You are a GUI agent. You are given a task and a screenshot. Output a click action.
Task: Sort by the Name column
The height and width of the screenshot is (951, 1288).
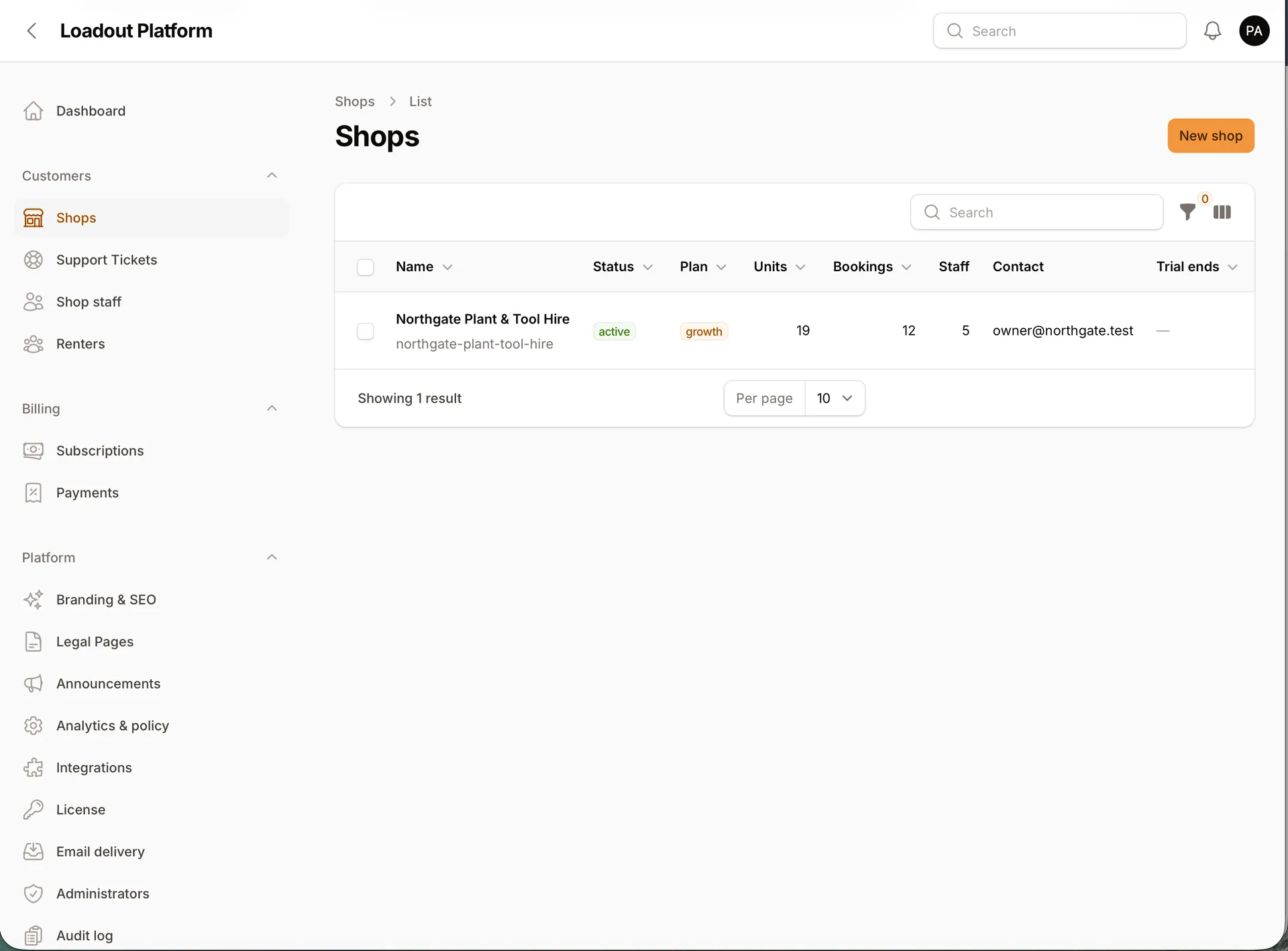[x=424, y=266]
